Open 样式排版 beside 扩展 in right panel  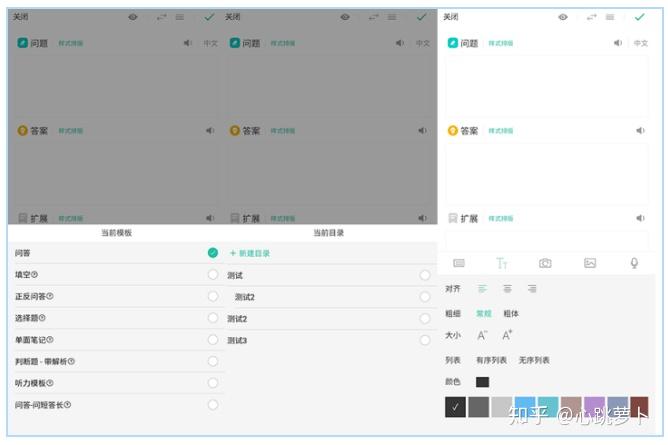tap(501, 218)
